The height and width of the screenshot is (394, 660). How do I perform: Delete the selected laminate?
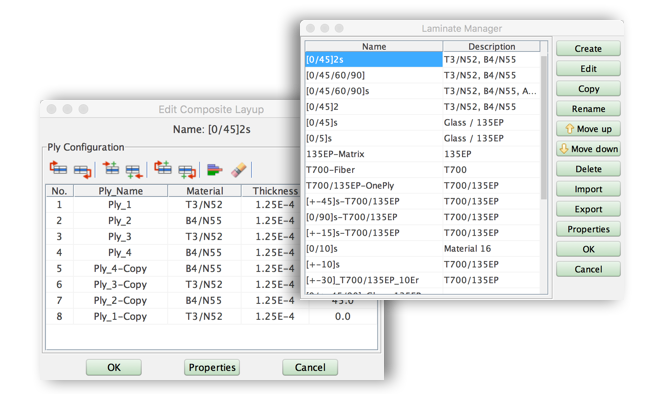click(588, 169)
